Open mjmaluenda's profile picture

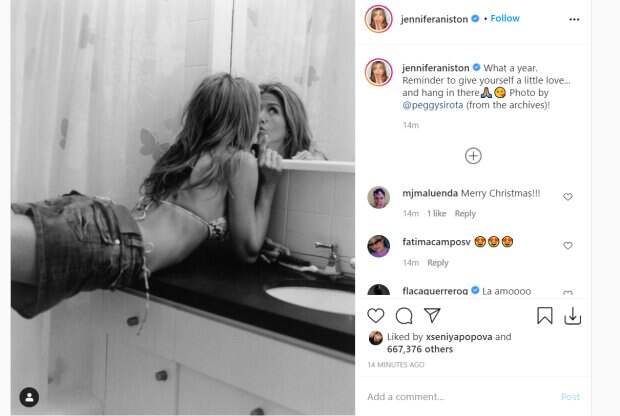click(x=378, y=197)
